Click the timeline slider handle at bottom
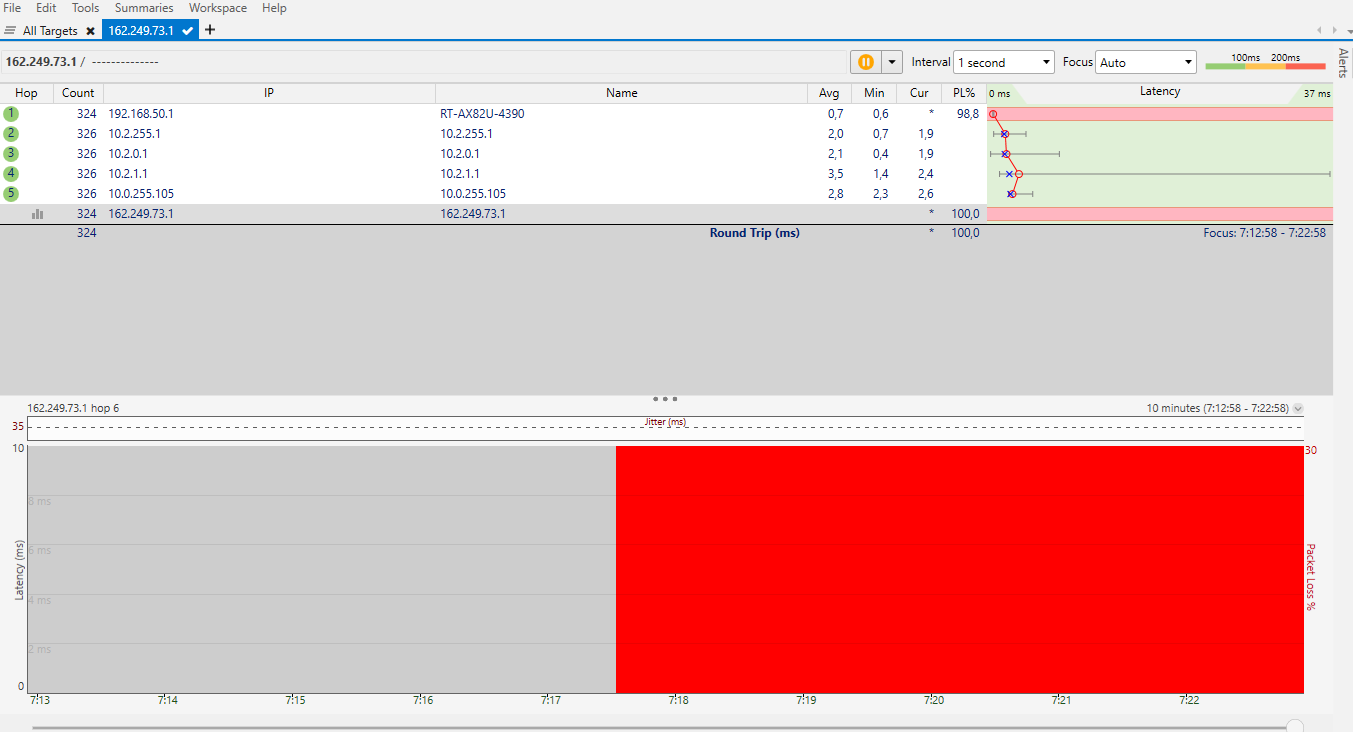 (x=1295, y=726)
